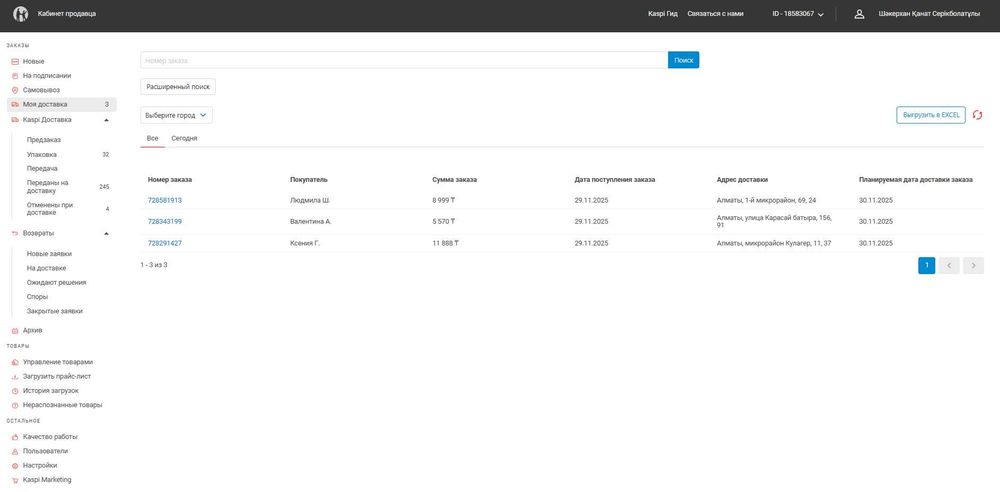The image size is (1000, 492).
Task: Switch to the Сегодня tab
Action: [184, 138]
